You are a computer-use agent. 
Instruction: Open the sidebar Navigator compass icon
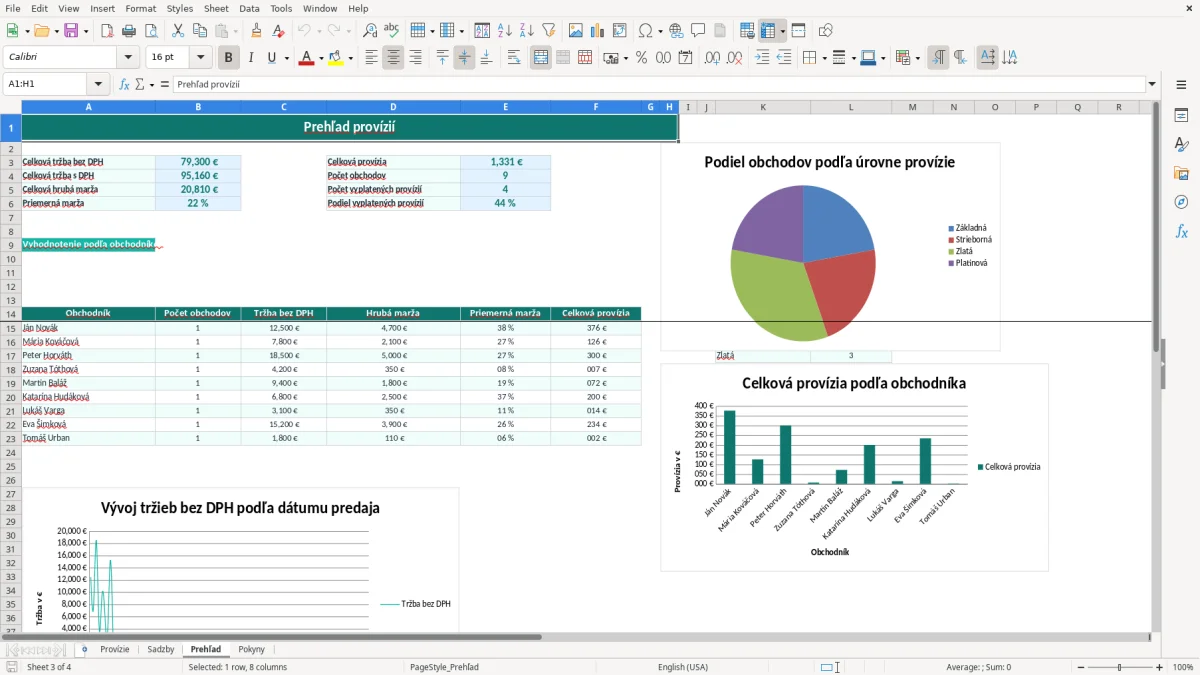(x=1181, y=202)
